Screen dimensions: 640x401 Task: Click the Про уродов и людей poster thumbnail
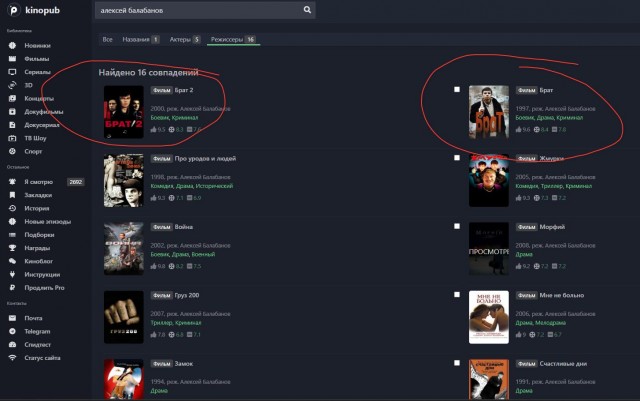pyautogui.click(x=124, y=180)
